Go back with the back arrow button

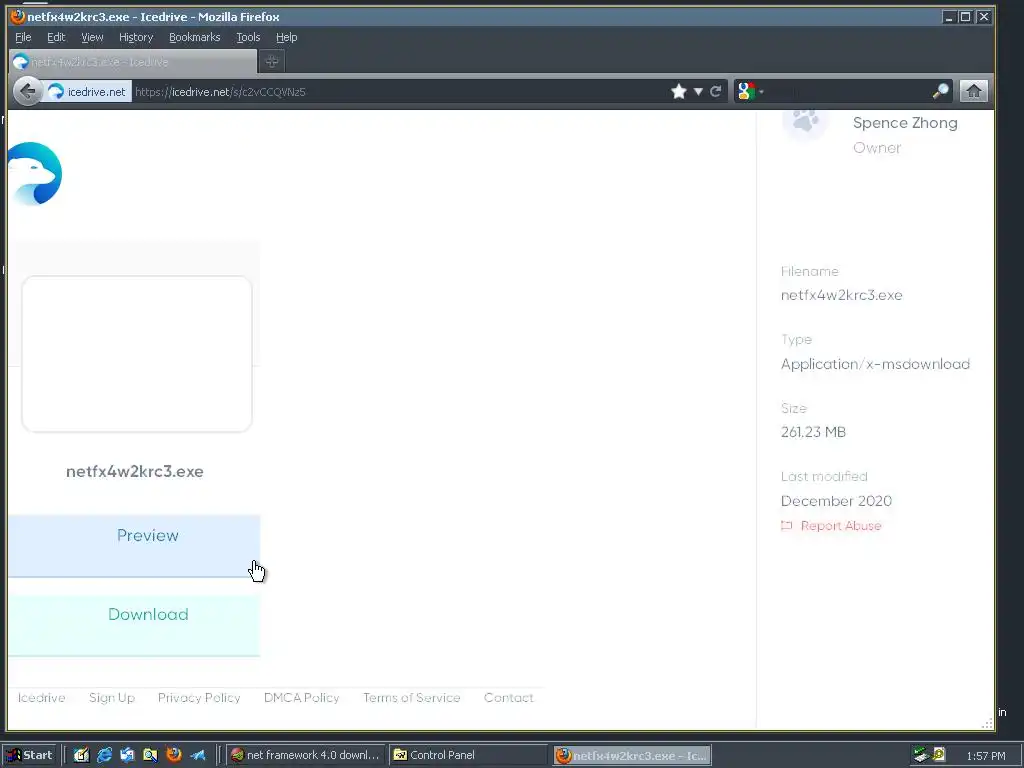point(27,91)
